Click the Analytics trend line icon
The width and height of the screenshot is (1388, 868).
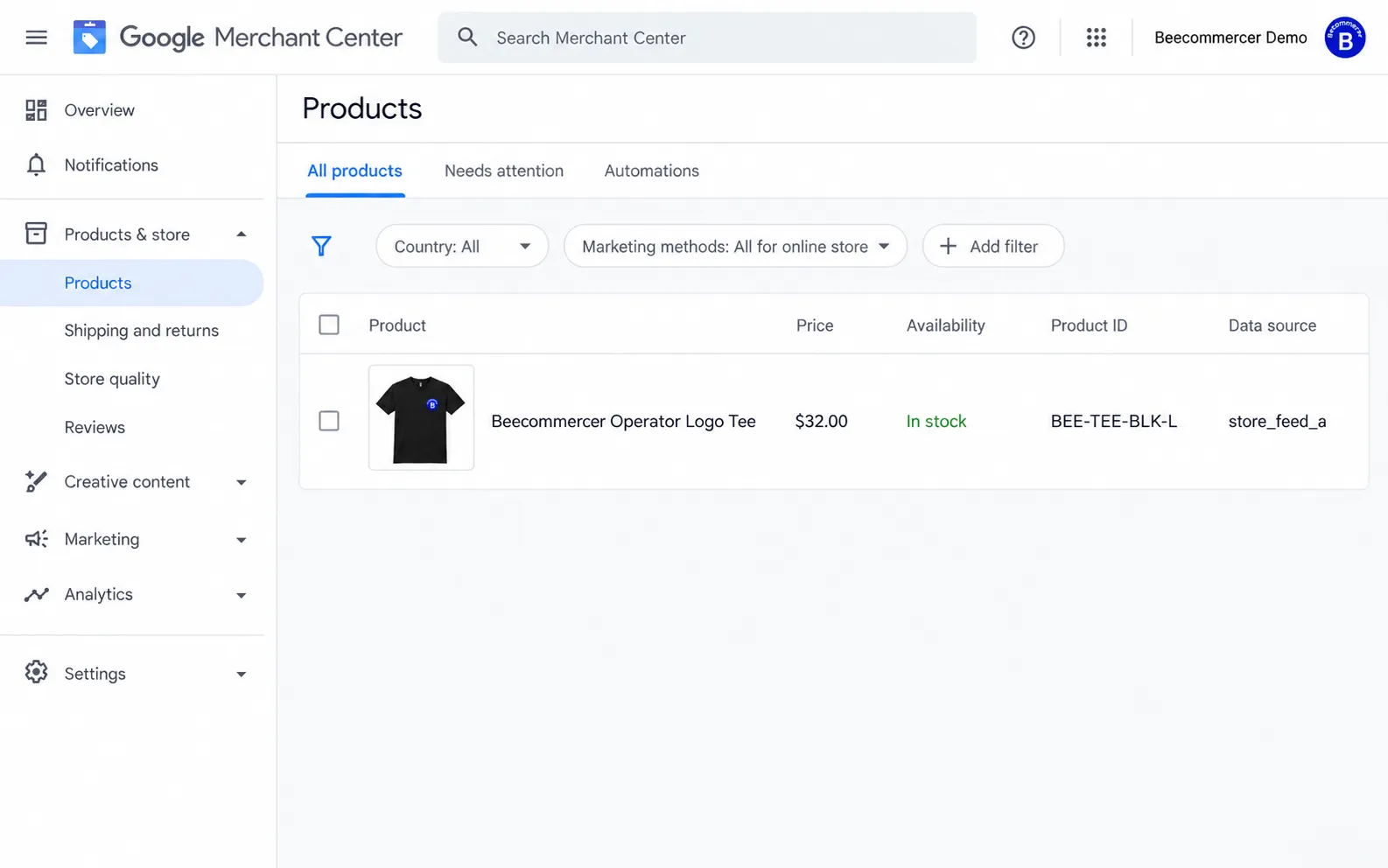pos(36,595)
